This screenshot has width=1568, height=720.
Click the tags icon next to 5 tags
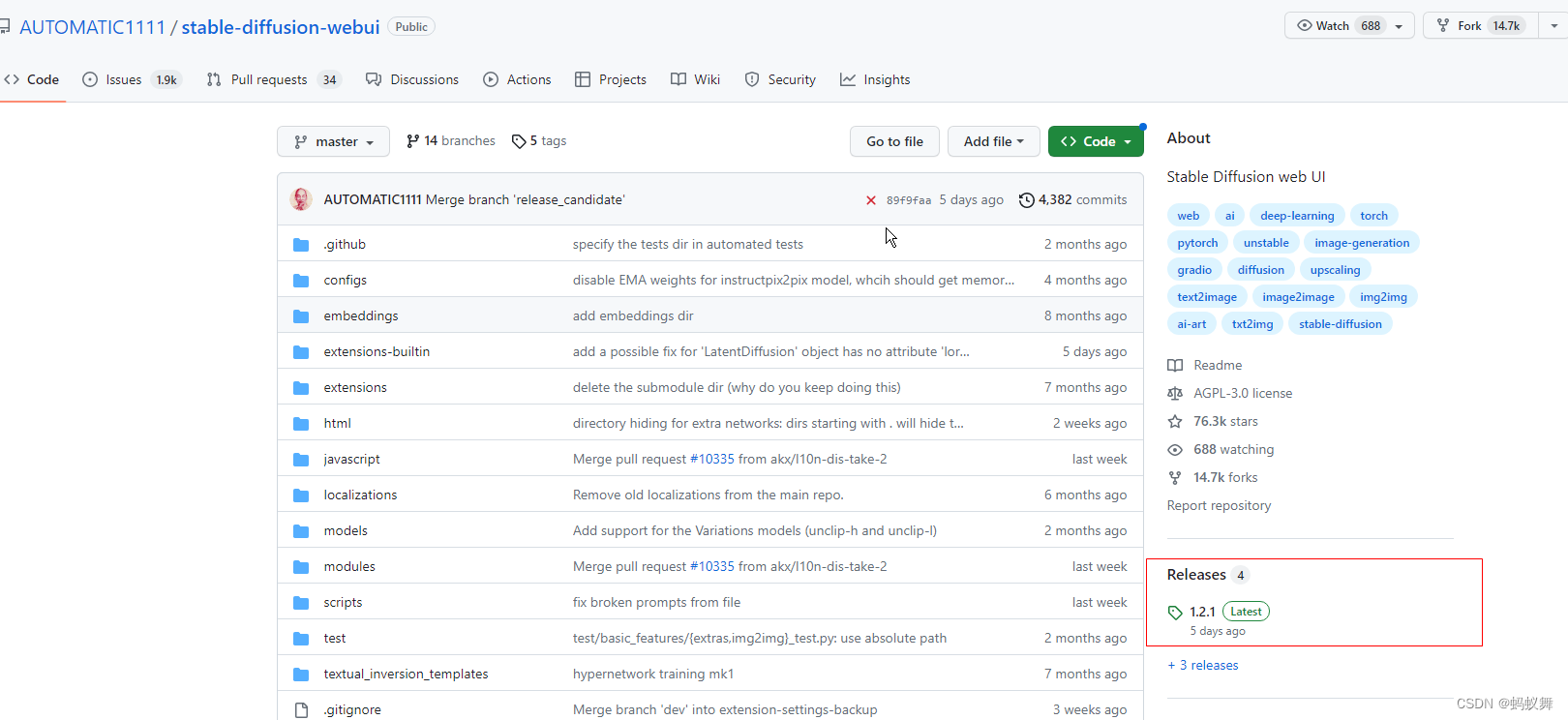click(519, 141)
